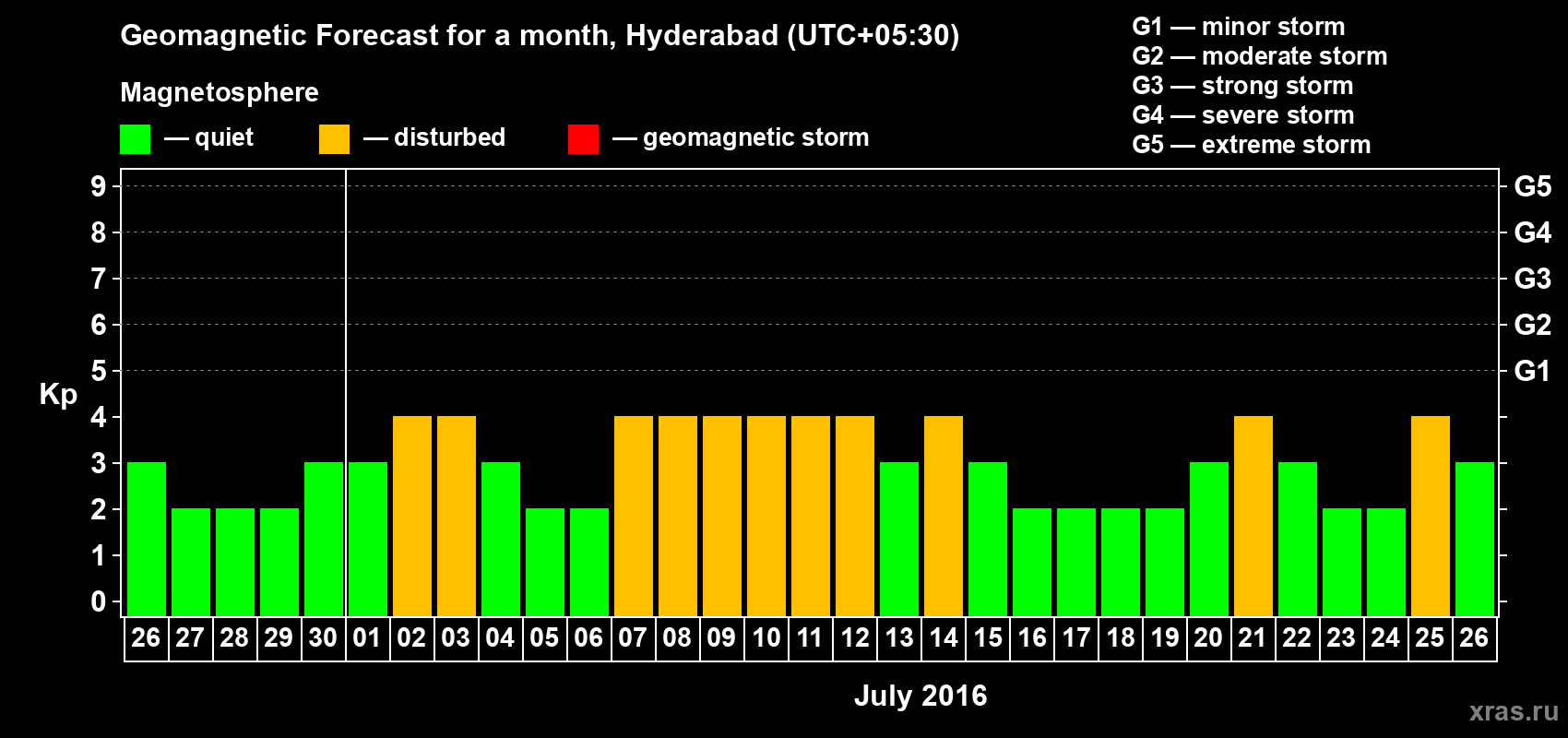Viewport: 1568px width, 738px height.
Task: Click the Geomagnetic Forecast chart title
Action: tap(540, 36)
